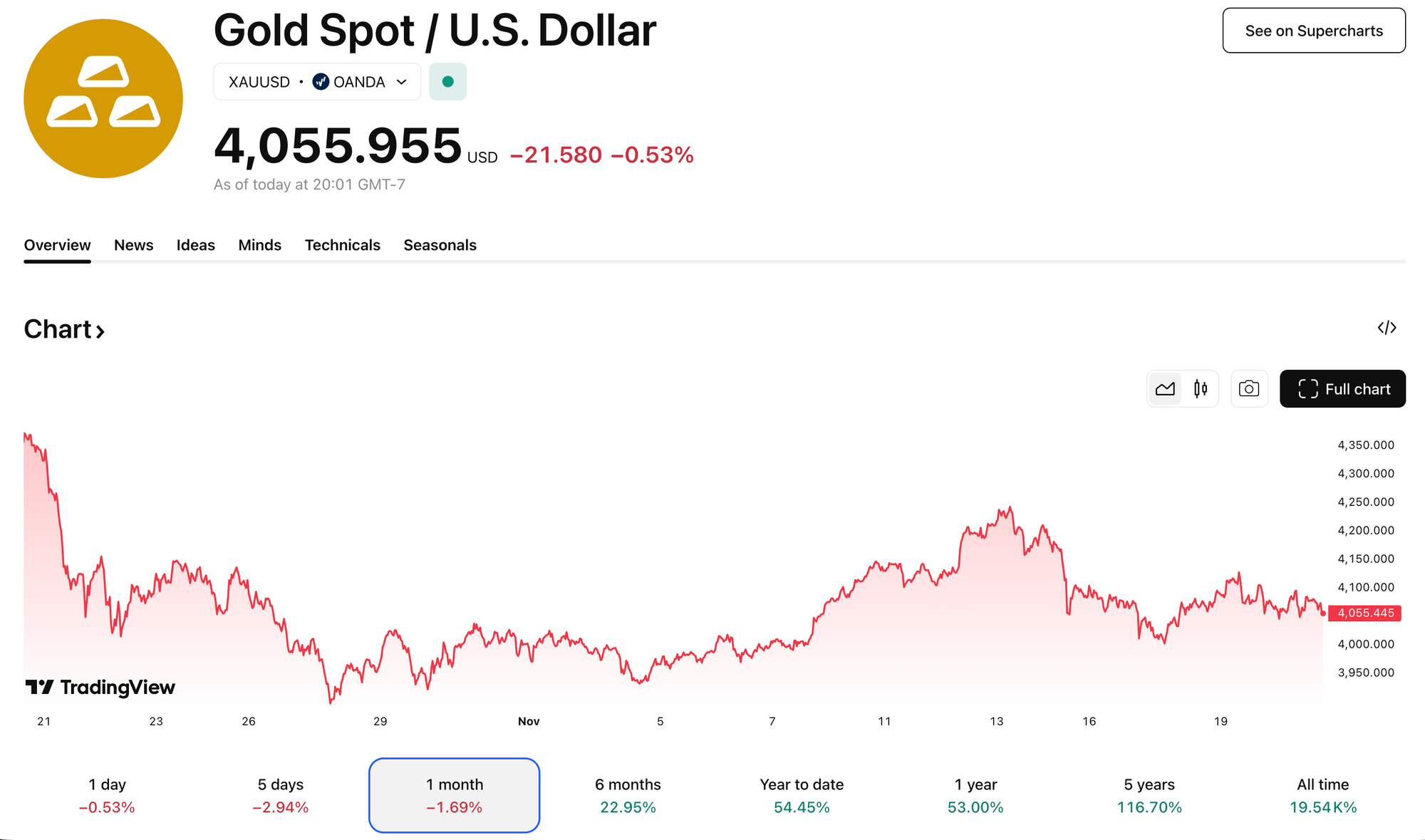This screenshot has width=1425, height=840.
Task: Switch to area chart style icon
Action: pyautogui.click(x=1165, y=389)
